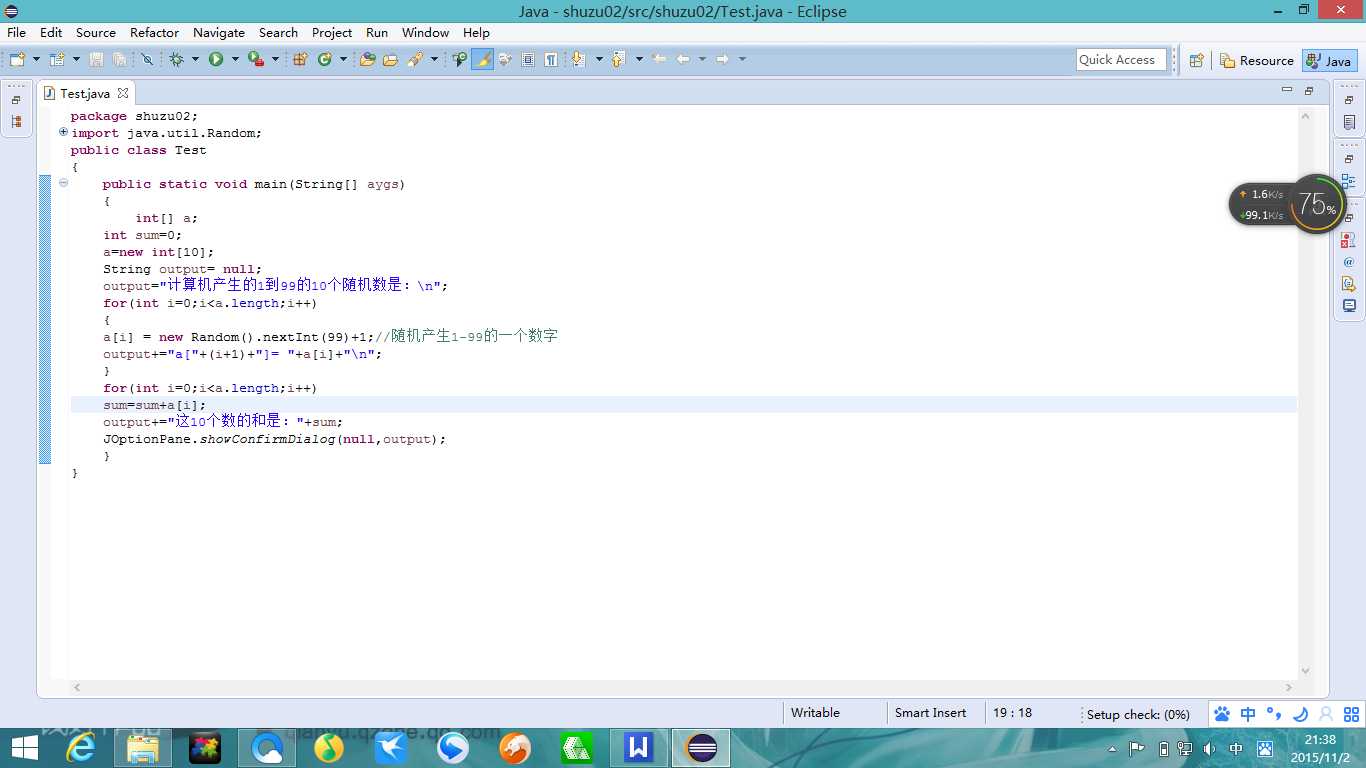
Task: Toggle Block Selection Mode
Action: point(528,59)
